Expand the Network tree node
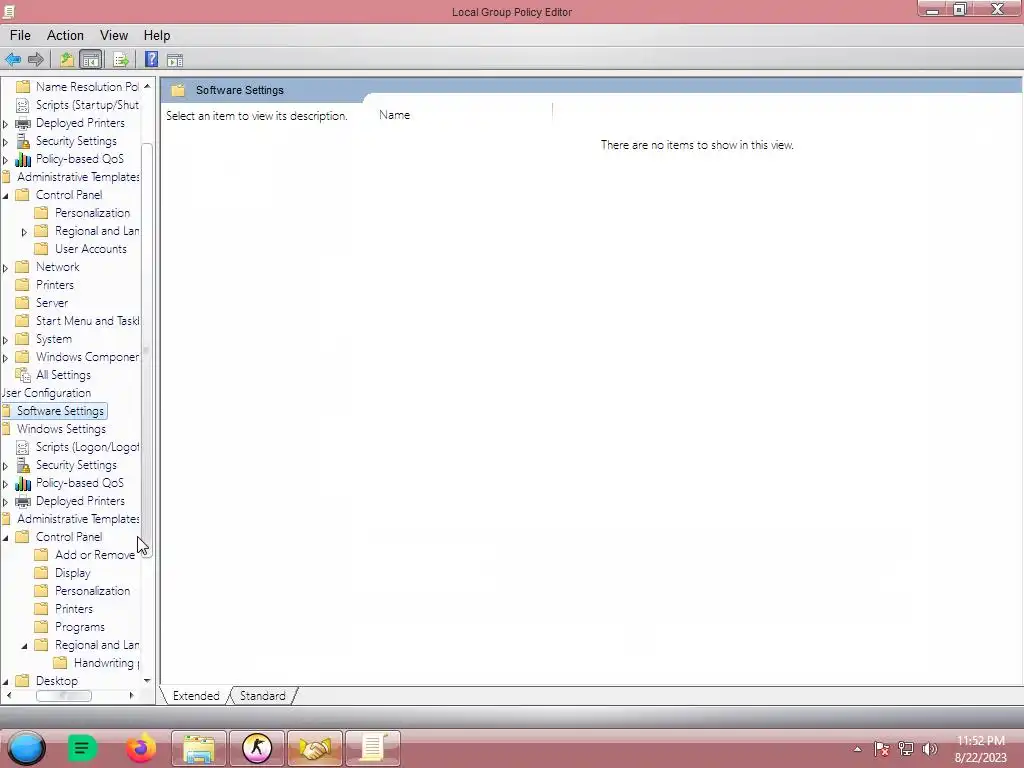 pyautogui.click(x=6, y=268)
